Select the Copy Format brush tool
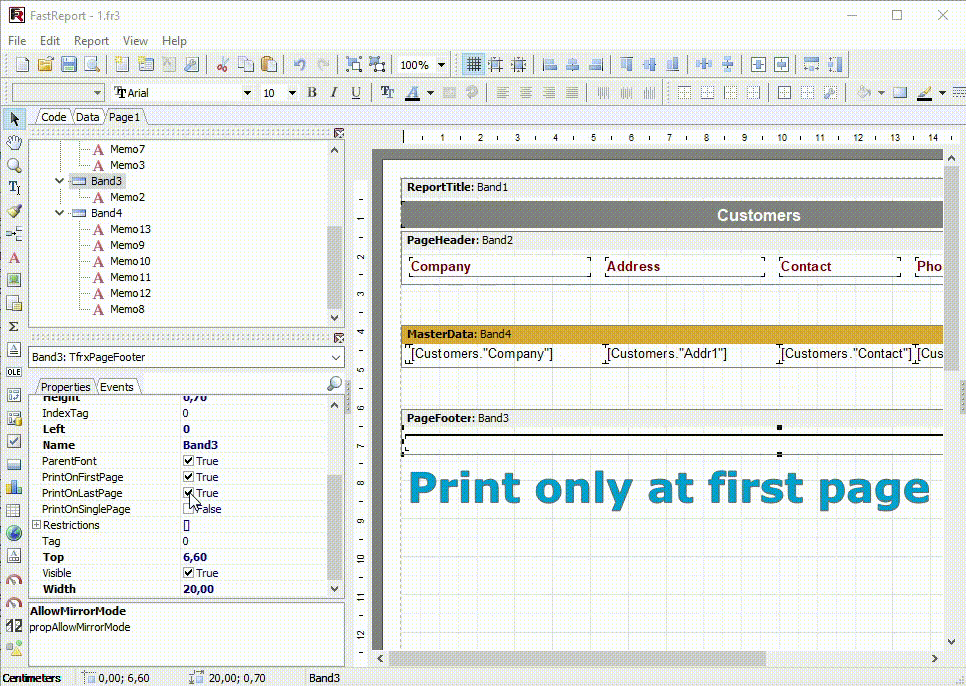This screenshot has height=686, width=966. click(x=14, y=211)
